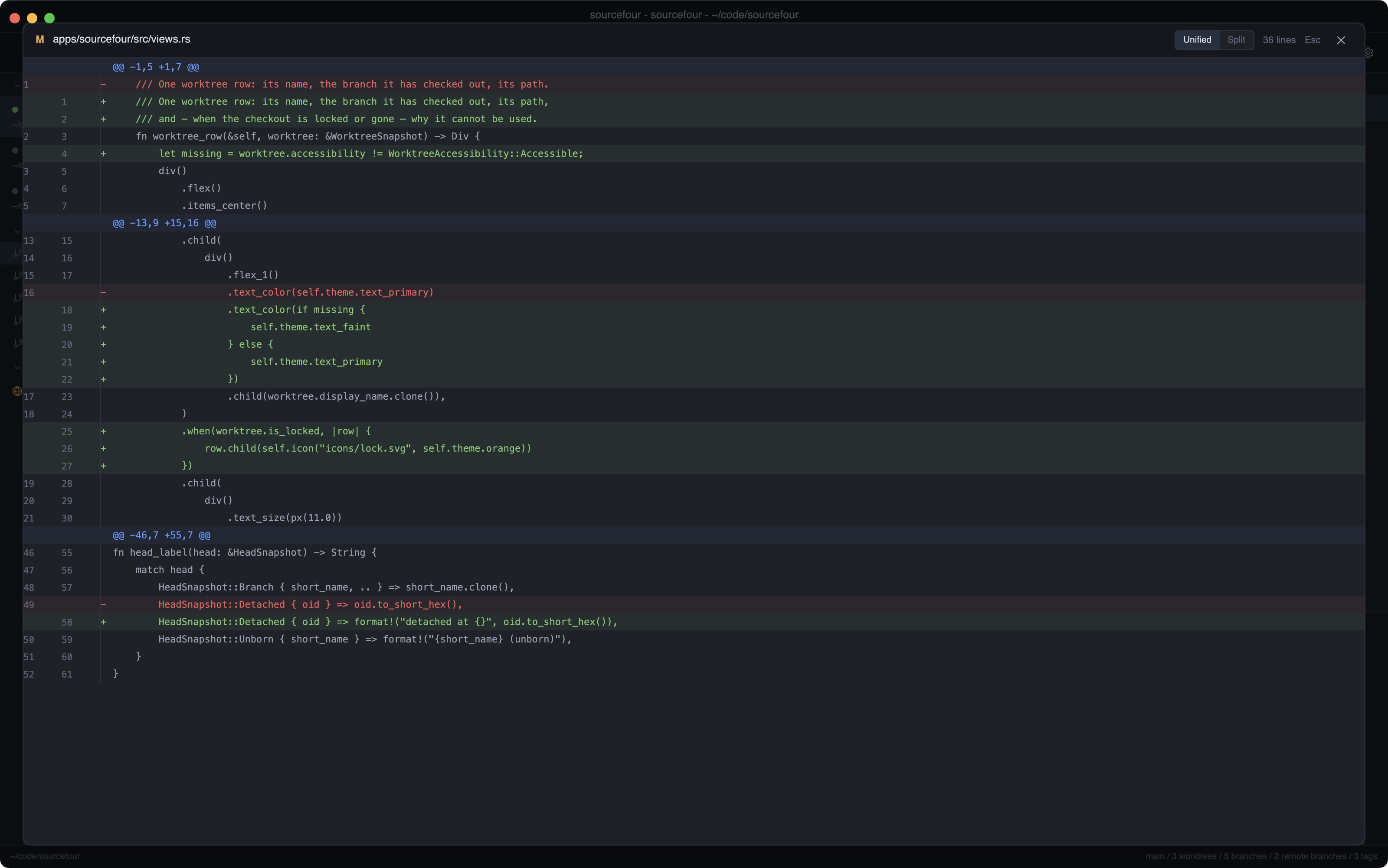Switch the diff to Split view
Viewport: 1388px width, 868px height.
coord(1236,39)
